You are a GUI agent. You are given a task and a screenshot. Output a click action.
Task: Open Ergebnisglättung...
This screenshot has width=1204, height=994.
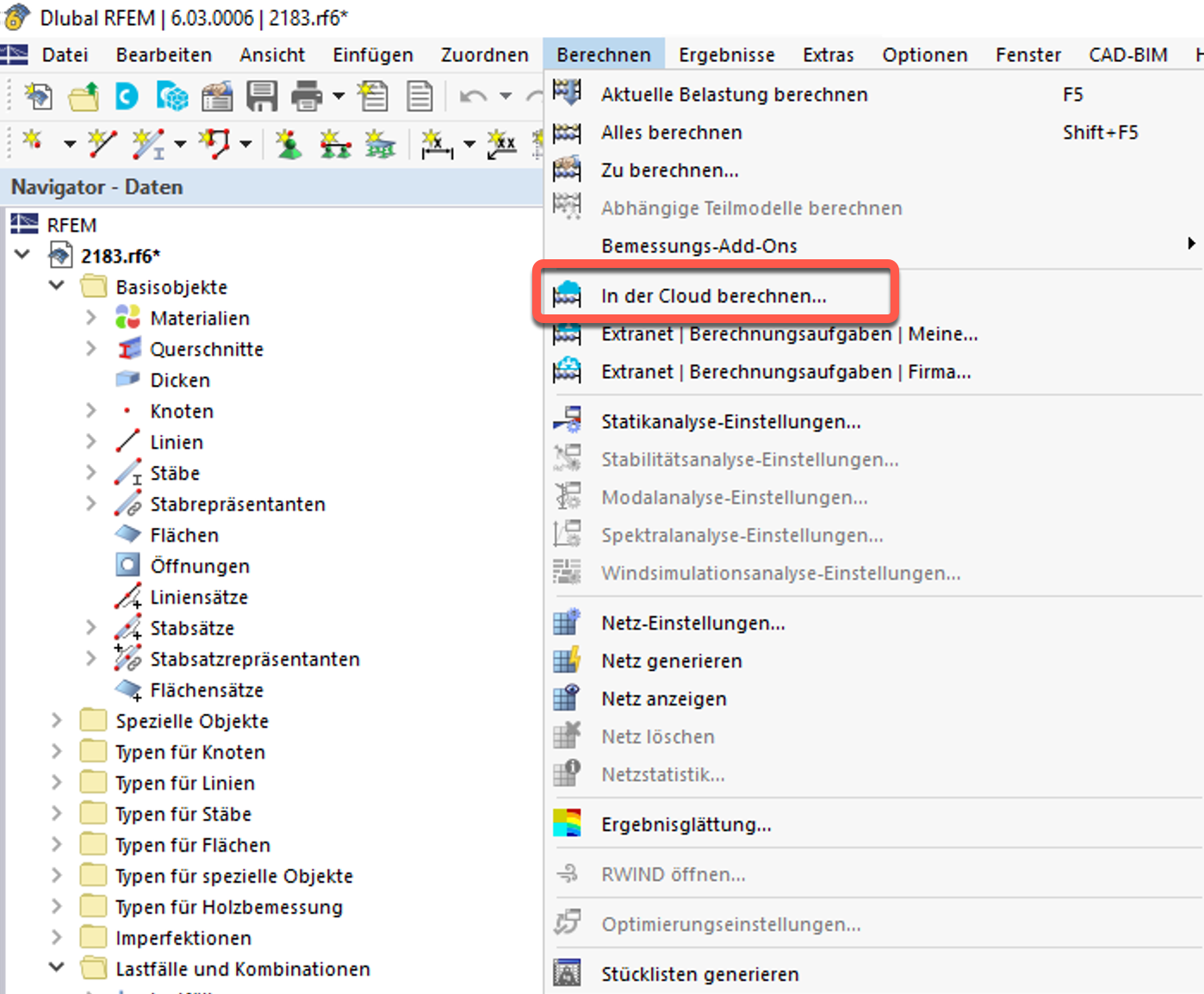(874, 824)
